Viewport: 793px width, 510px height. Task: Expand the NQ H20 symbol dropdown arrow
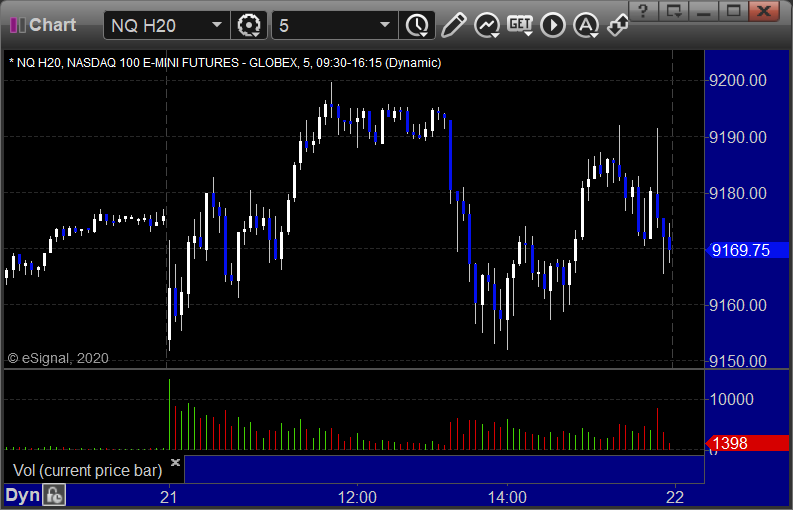pyautogui.click(x=217, y=25)
